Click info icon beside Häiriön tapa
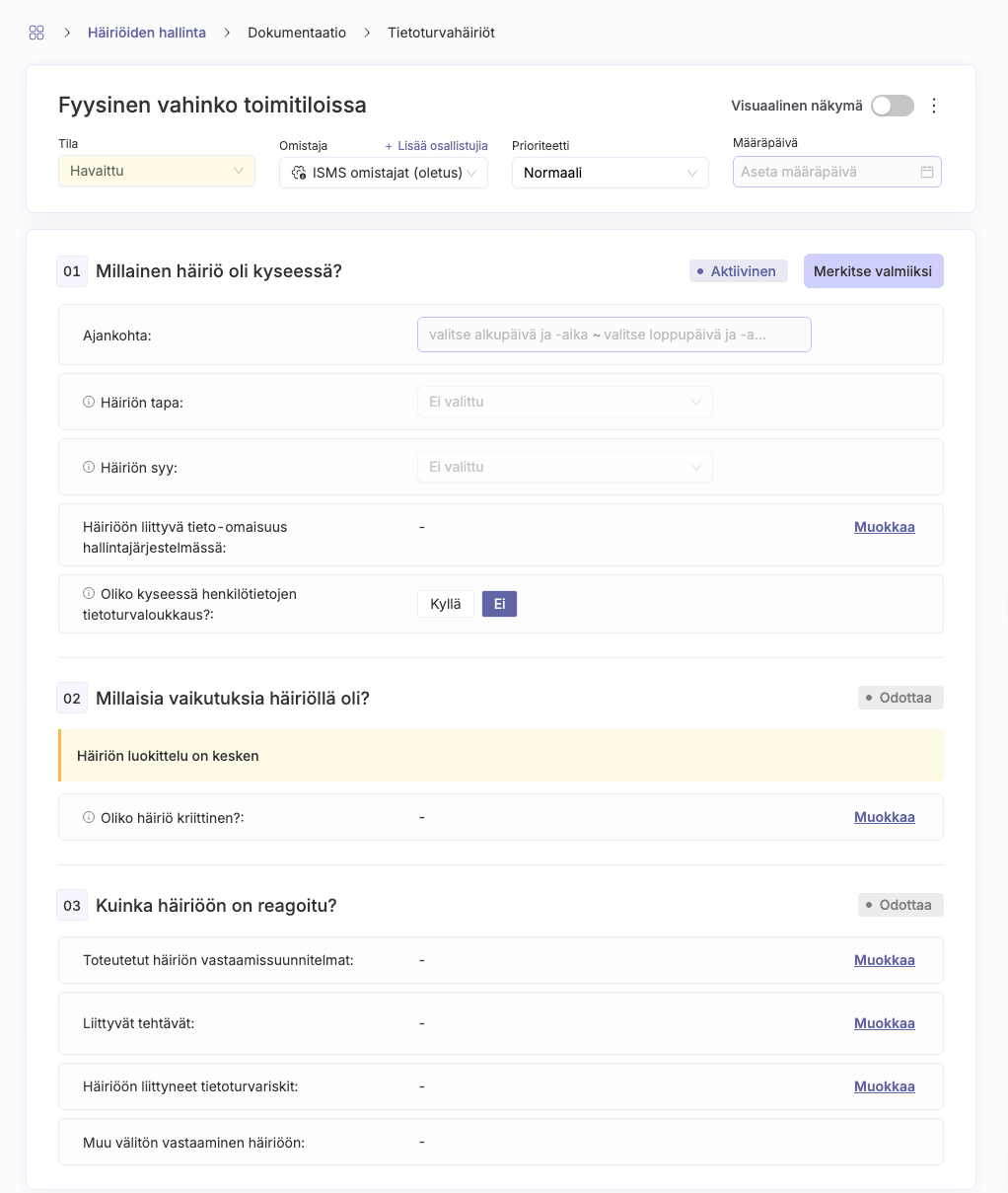Image resolution: width=1008 pixels, height=1193 pixels. tap(89, 402)
